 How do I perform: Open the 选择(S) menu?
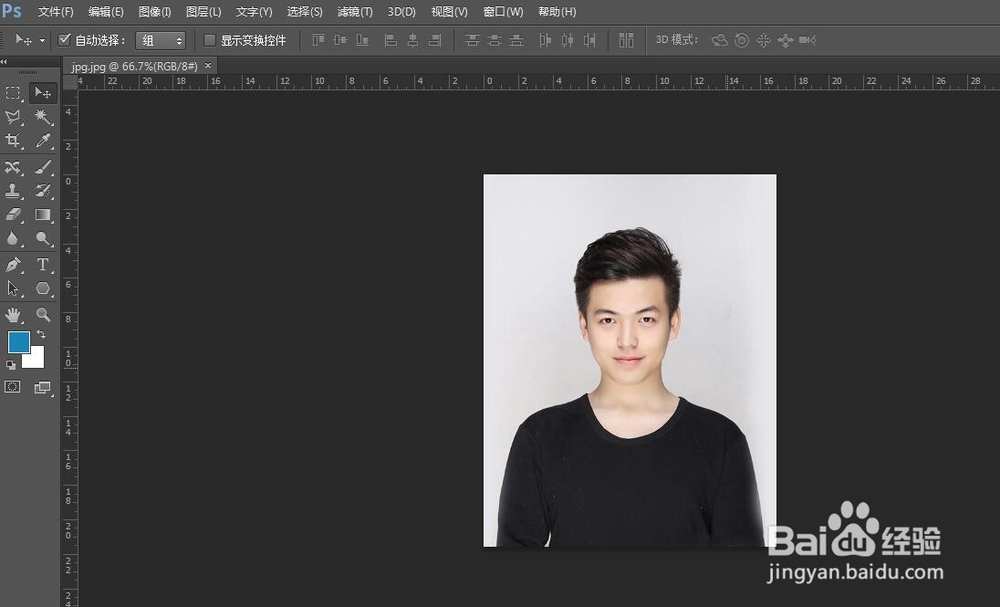304,11
